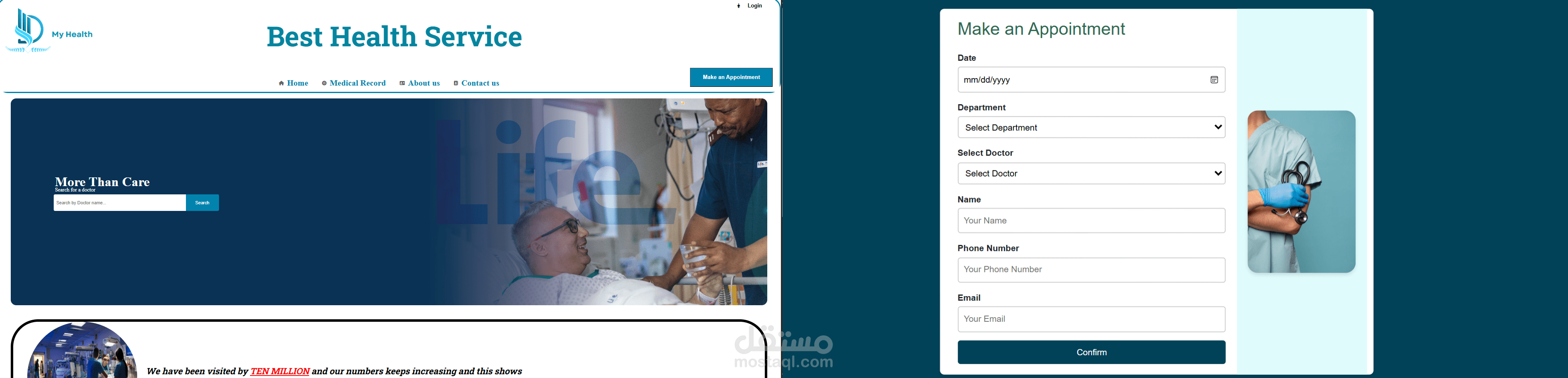Focus the Search by Doctor name field
This screenshot has height=378, width=1568.
coord(120,203)
